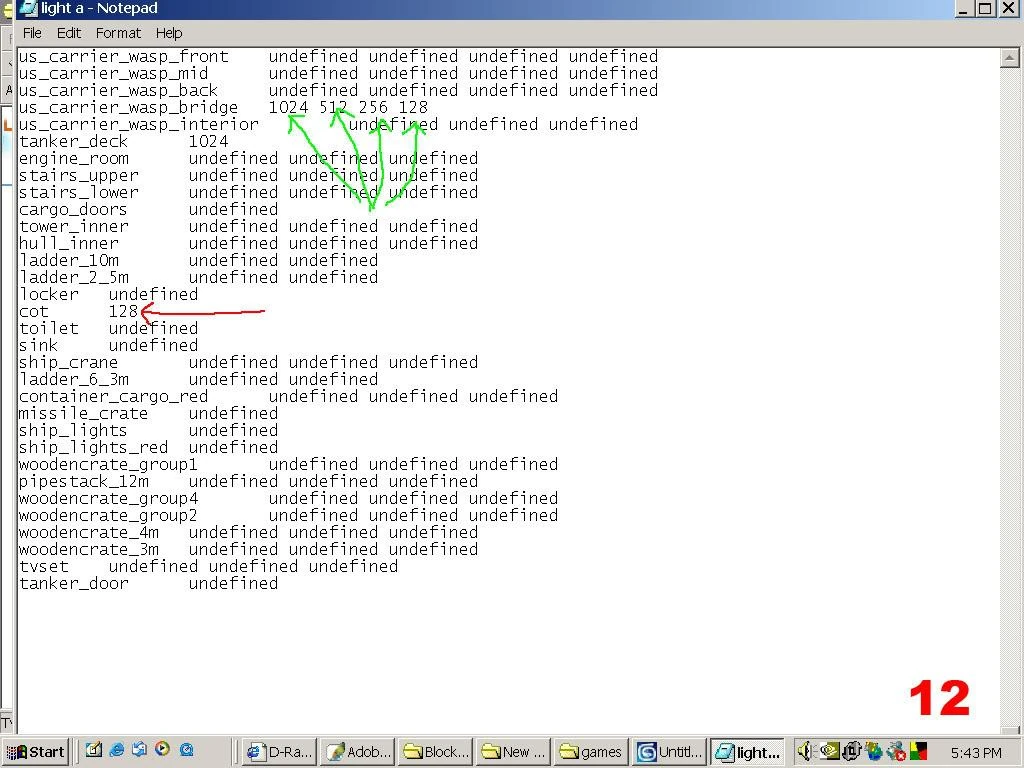Screen dimensions: 1024x768
Task: Click the multicolored square tray icon
Action: (918, 751)
